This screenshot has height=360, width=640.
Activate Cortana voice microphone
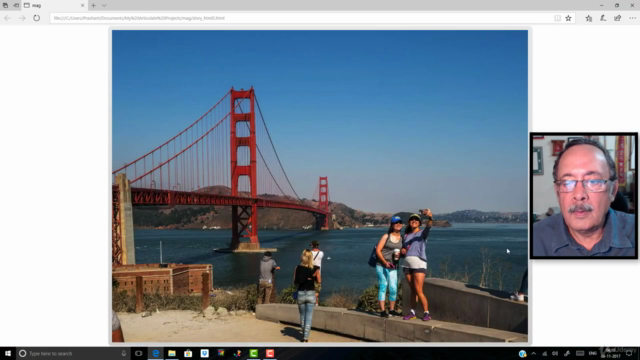[x=124, y=353]
